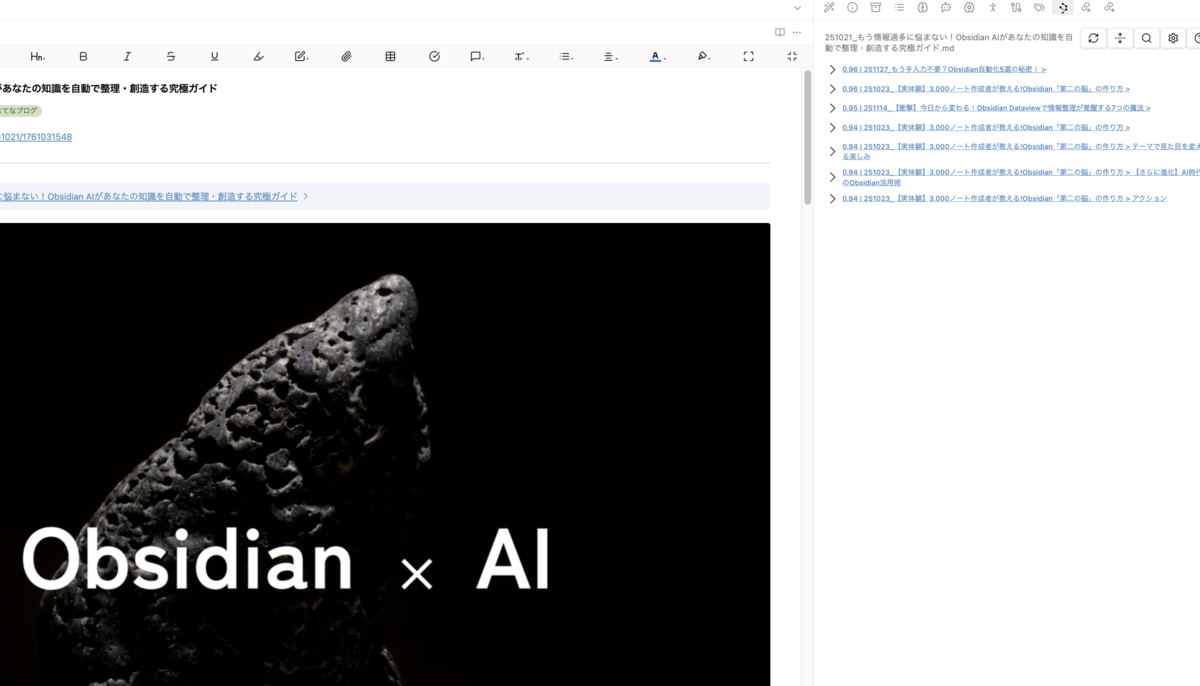Open the list style dropdown
Viewport: 1200px width, 686px height.
click(x=566, y=57)
